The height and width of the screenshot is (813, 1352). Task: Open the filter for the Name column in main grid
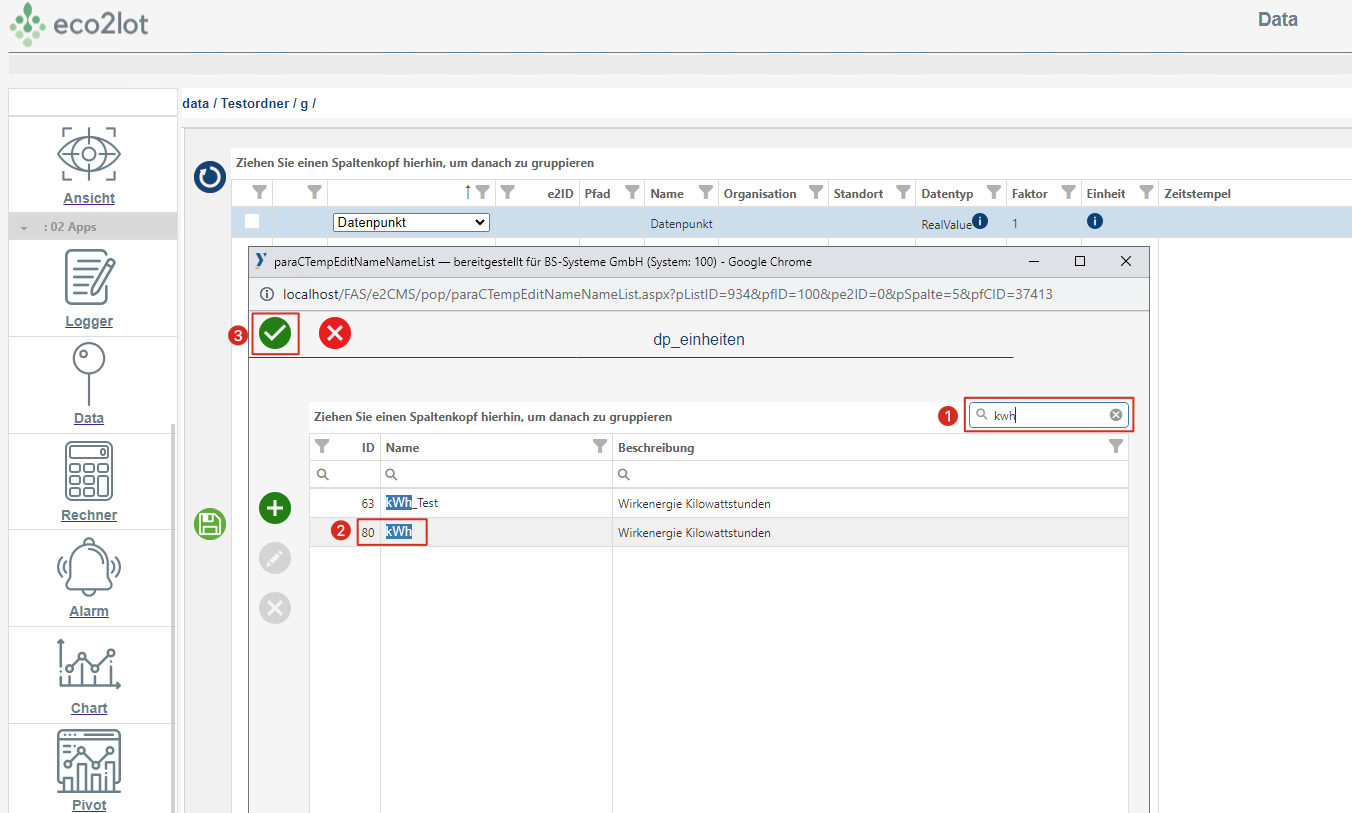click(x=705, y=193)
